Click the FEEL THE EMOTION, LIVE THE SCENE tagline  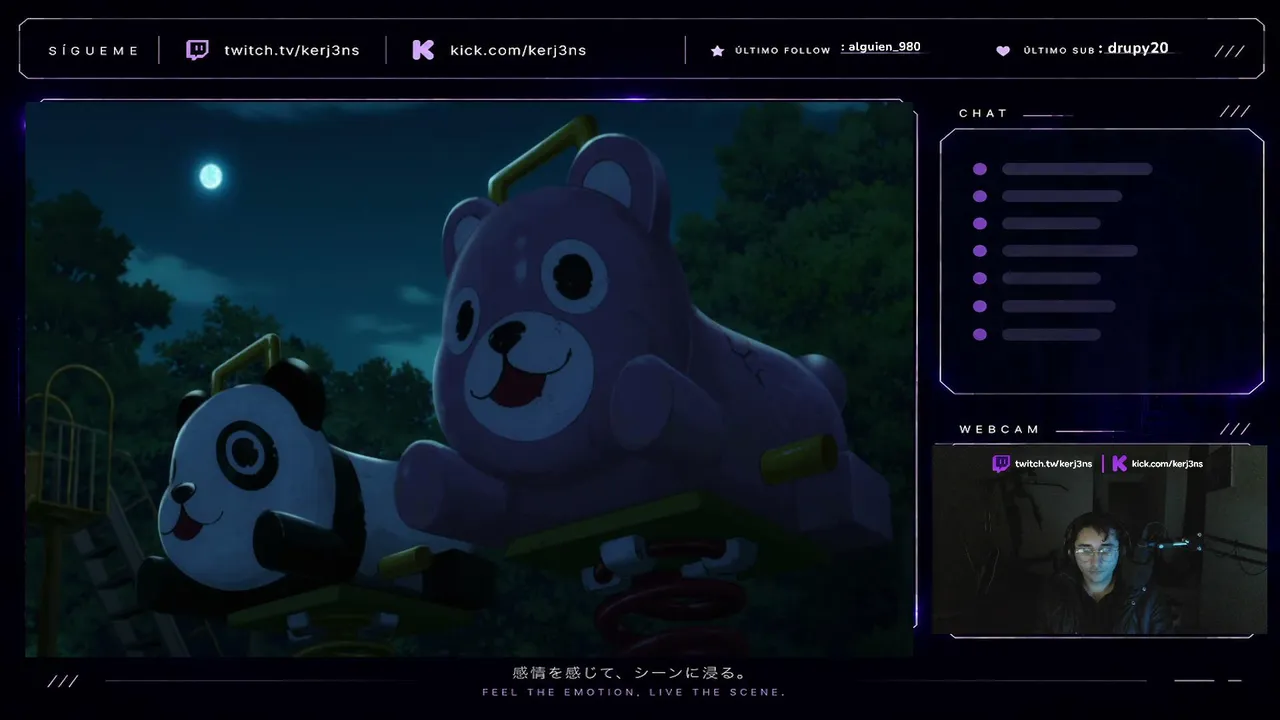point(634,692)
